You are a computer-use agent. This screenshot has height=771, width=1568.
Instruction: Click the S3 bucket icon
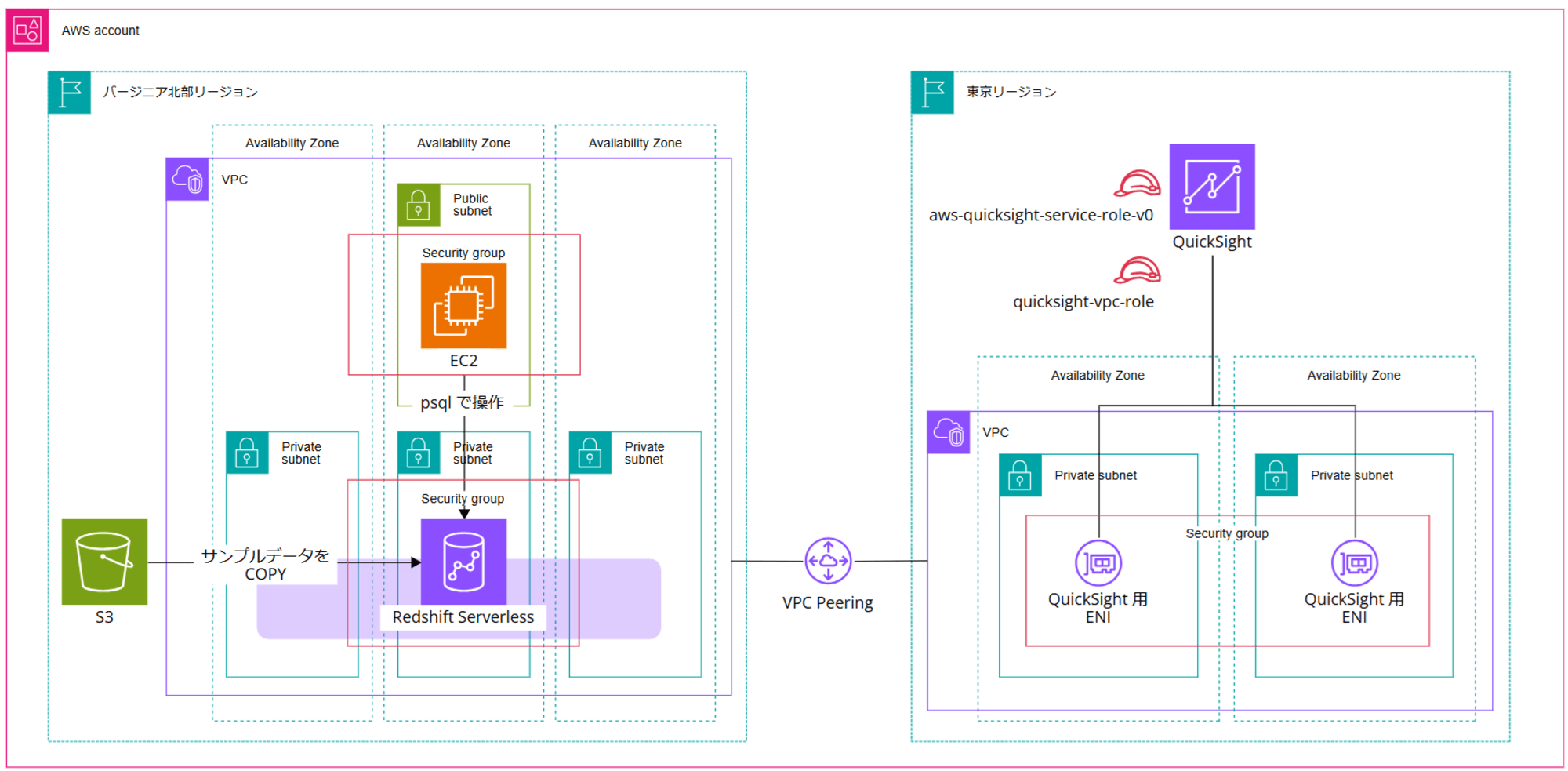(x=104, y=562)
